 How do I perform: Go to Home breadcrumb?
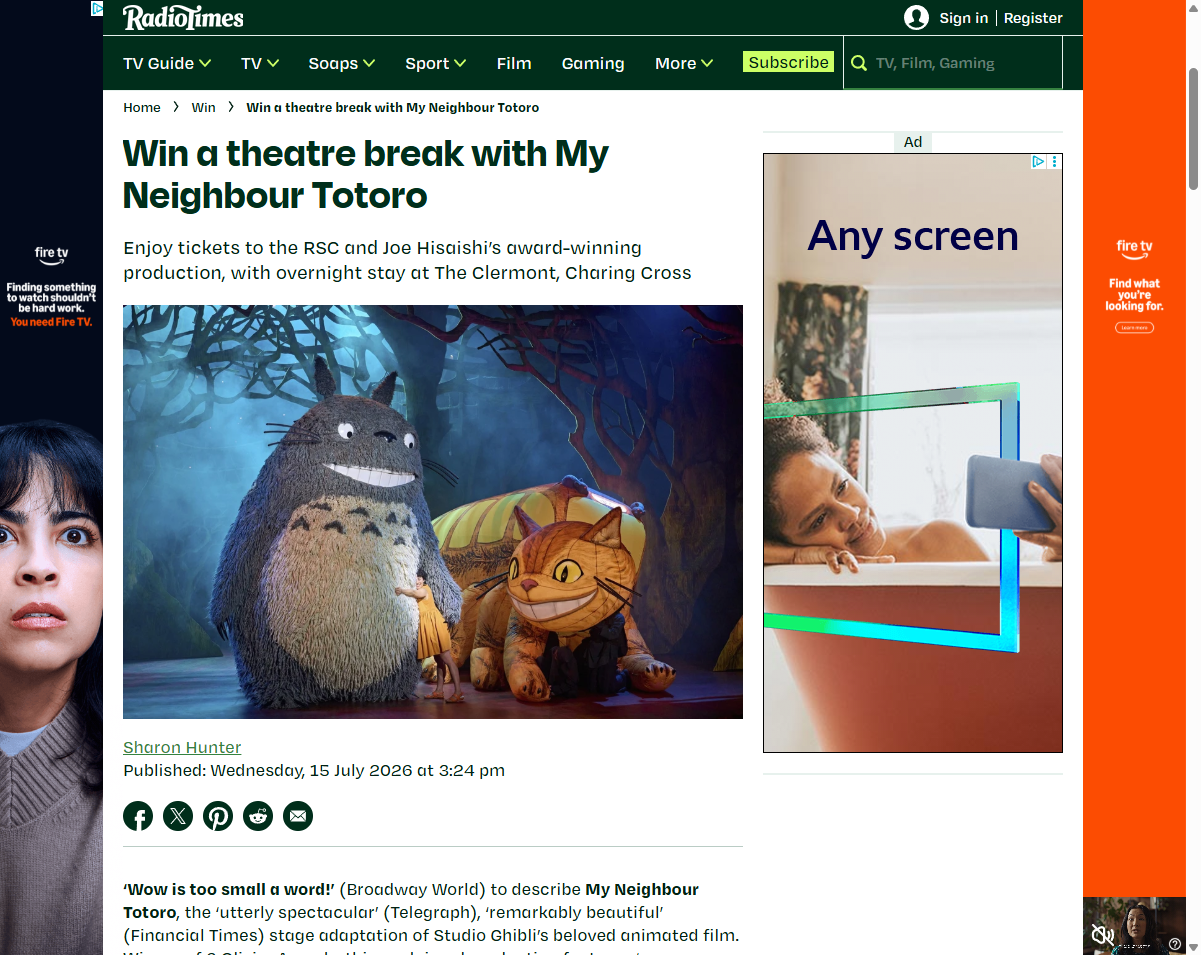coord(142,107)
